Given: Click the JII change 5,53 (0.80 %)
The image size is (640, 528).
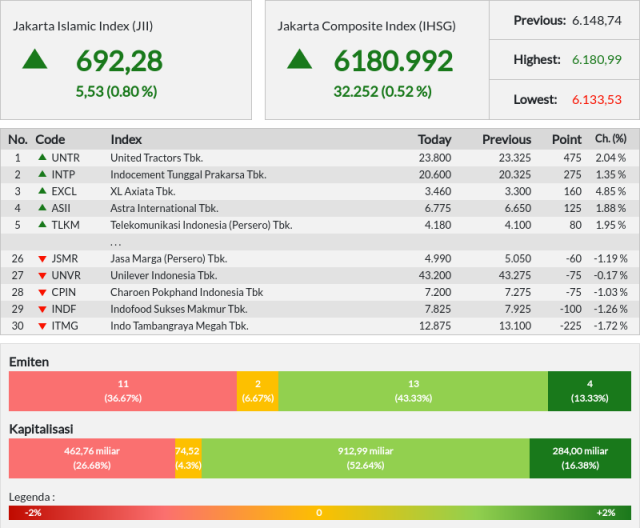Looking at the screenshot, I should [x=116, y=91].
